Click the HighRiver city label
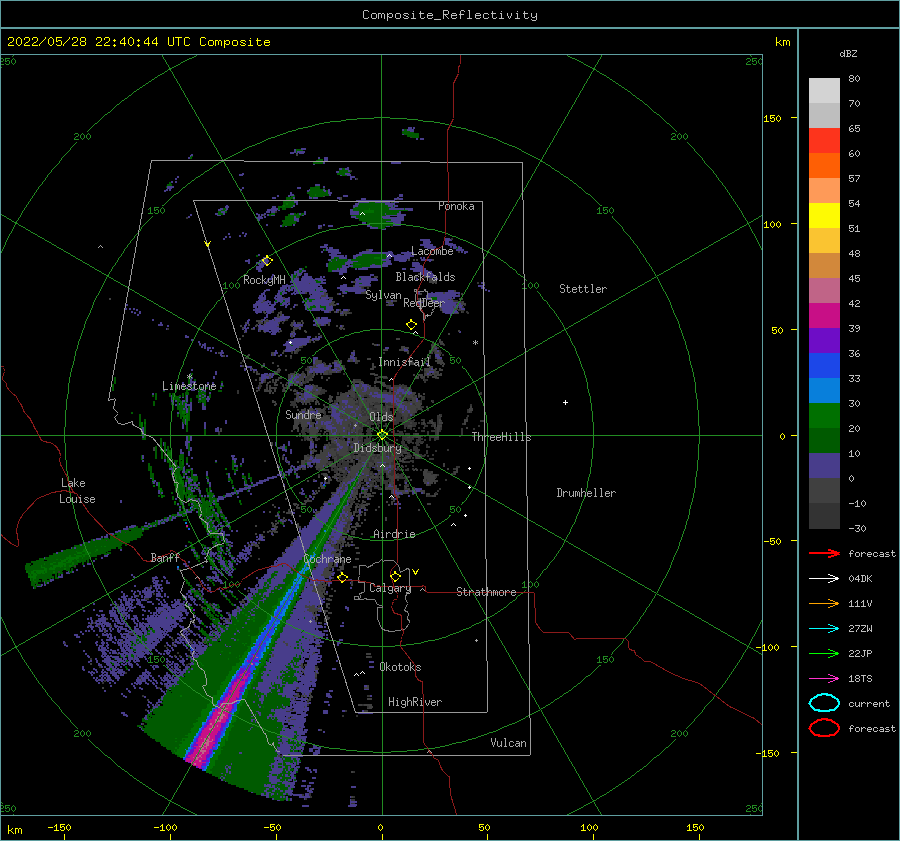The width and height of the screenshot is (900, 841). (415, 702)
